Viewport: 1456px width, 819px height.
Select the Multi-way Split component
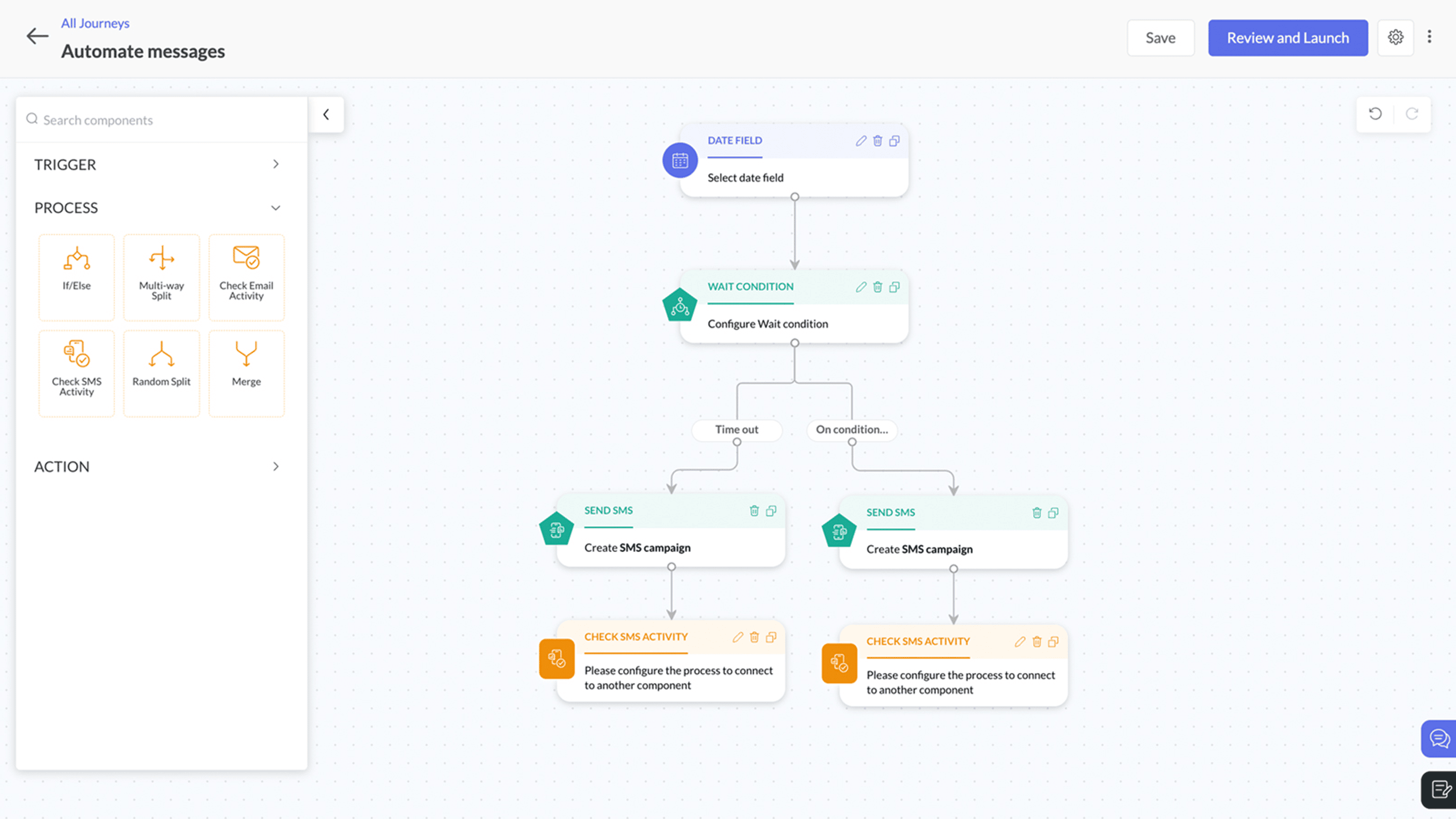pos(161,277)
